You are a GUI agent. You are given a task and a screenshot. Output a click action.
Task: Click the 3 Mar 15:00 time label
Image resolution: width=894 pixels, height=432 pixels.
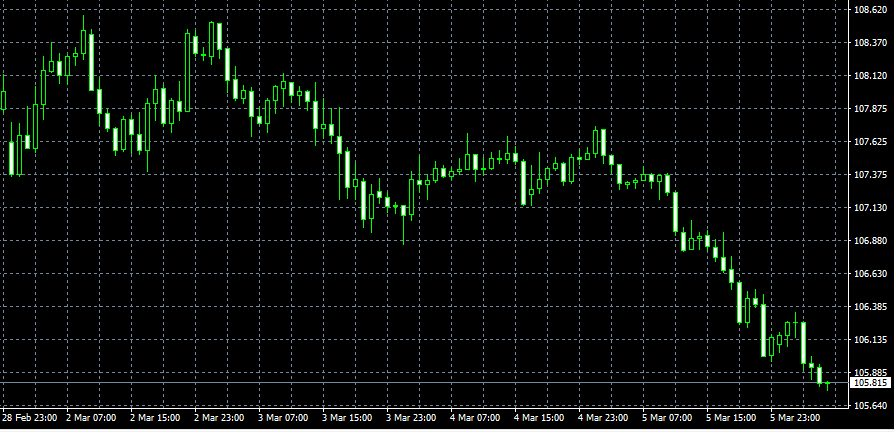(x=347, y=418)
